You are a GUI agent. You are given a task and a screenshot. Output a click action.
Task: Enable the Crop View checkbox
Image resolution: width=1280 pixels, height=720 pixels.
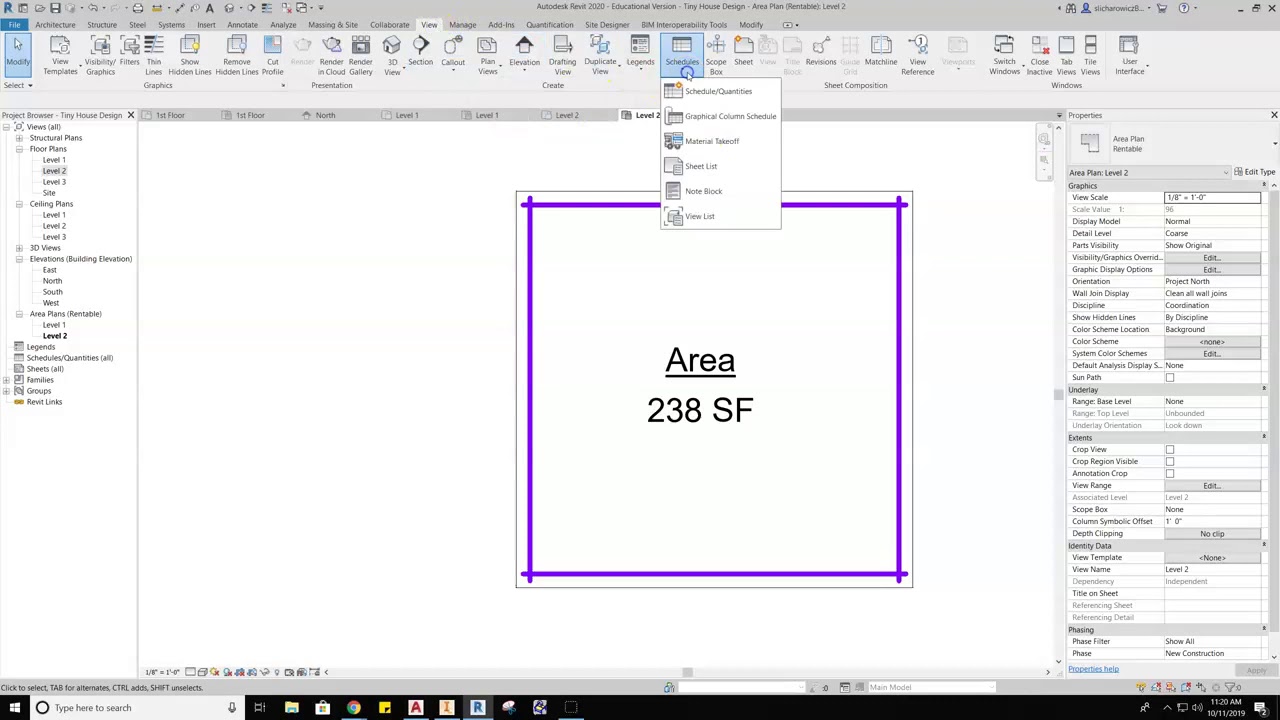1169,450
